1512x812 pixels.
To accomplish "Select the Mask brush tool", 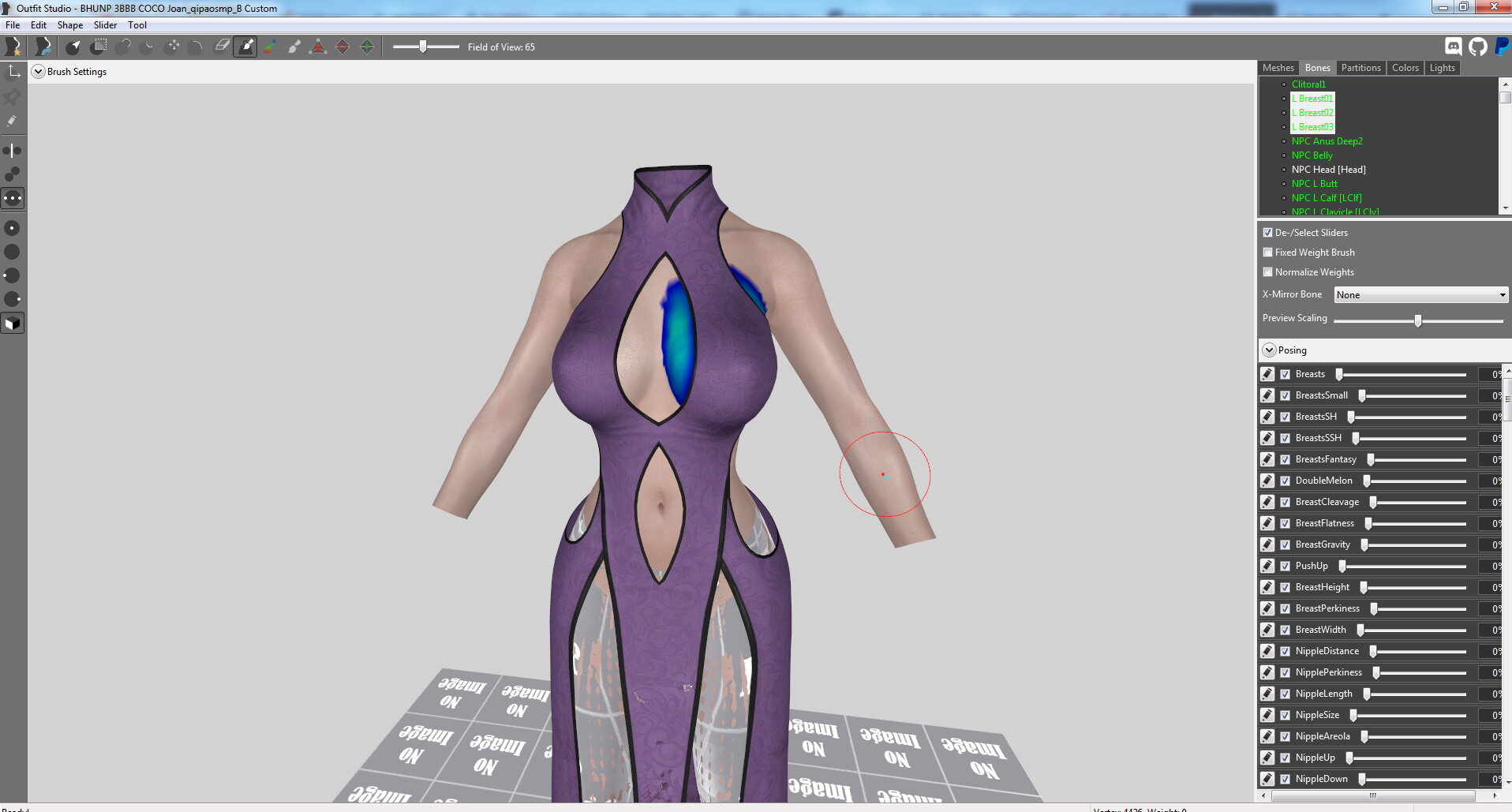I will coord(98,47).
